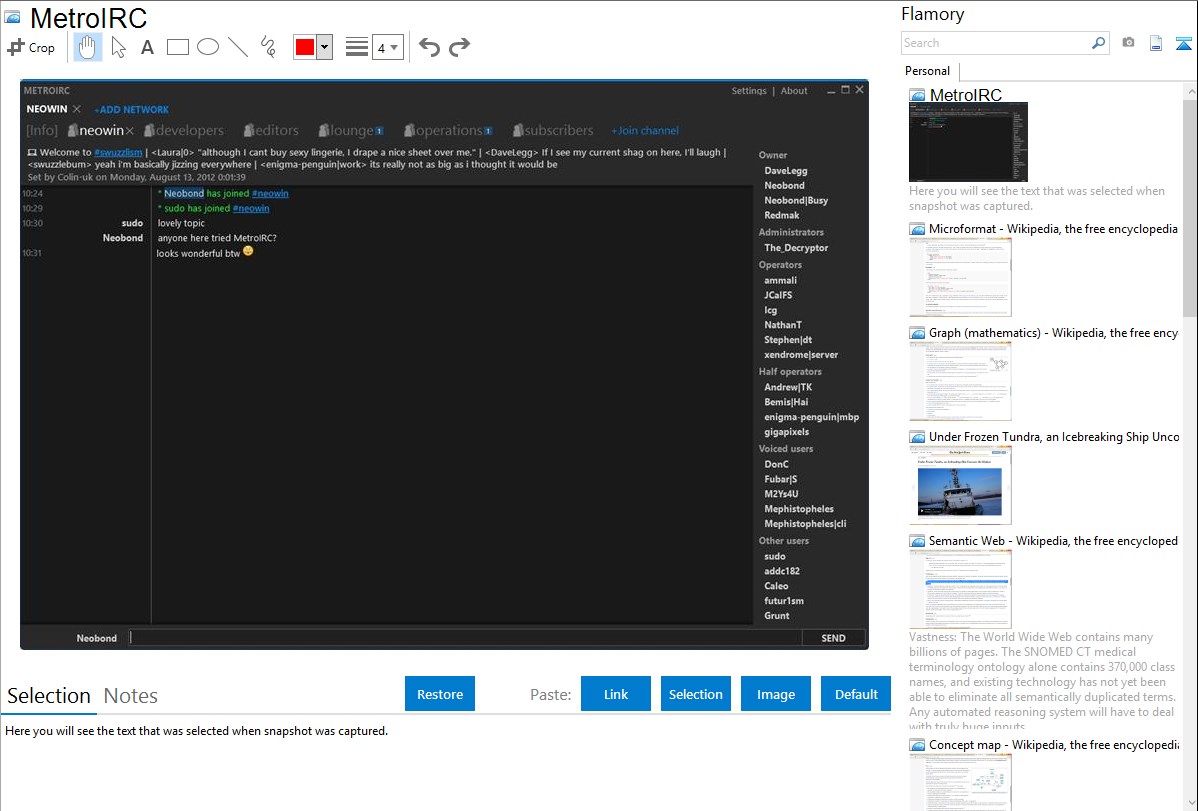Click in the Flamory search field

(x=995, y=43)
